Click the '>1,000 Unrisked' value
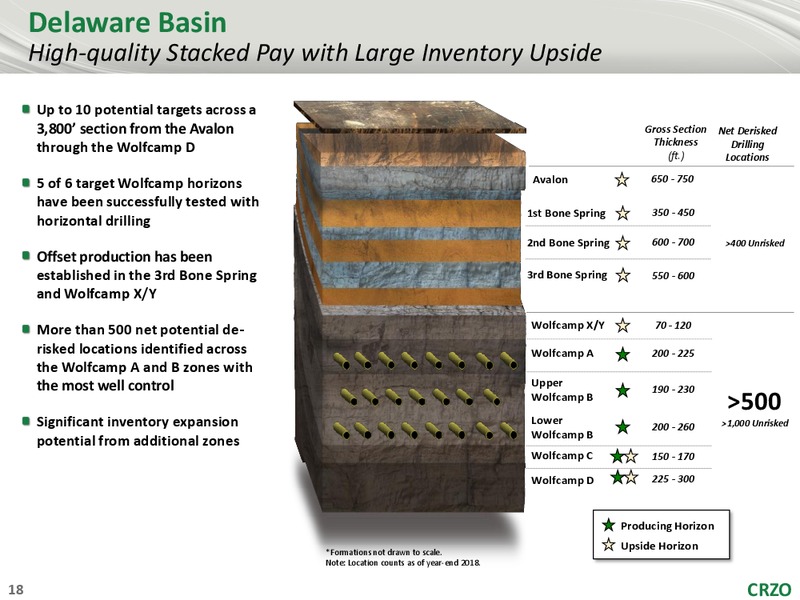Viewport: 800px width, 600px height. pyautogui.click(x=755, y=423)
